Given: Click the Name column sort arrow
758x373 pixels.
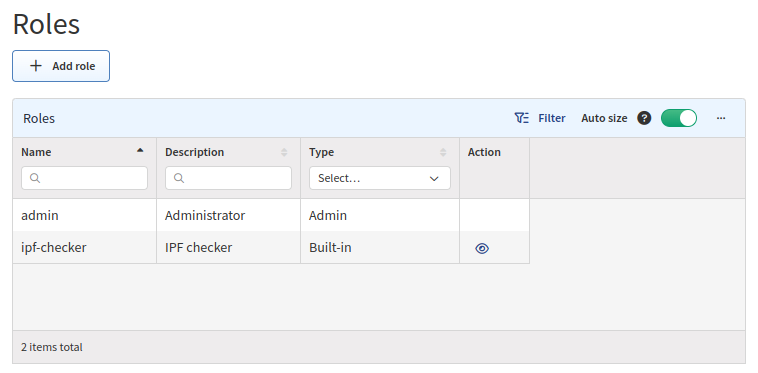Looking at the screenshot, I should click(x=140, y=150).
